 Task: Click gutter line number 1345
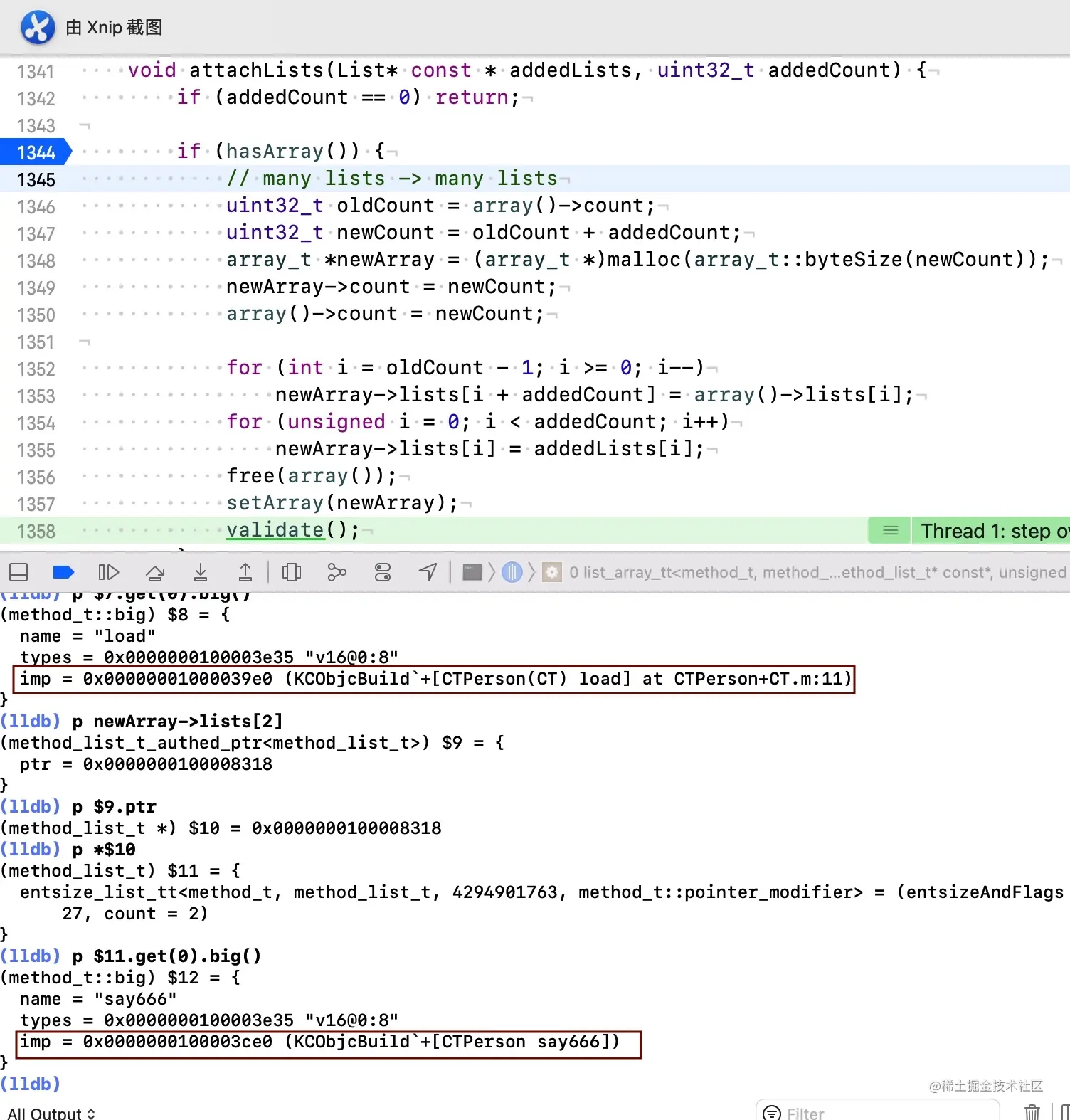pos(36,179)
